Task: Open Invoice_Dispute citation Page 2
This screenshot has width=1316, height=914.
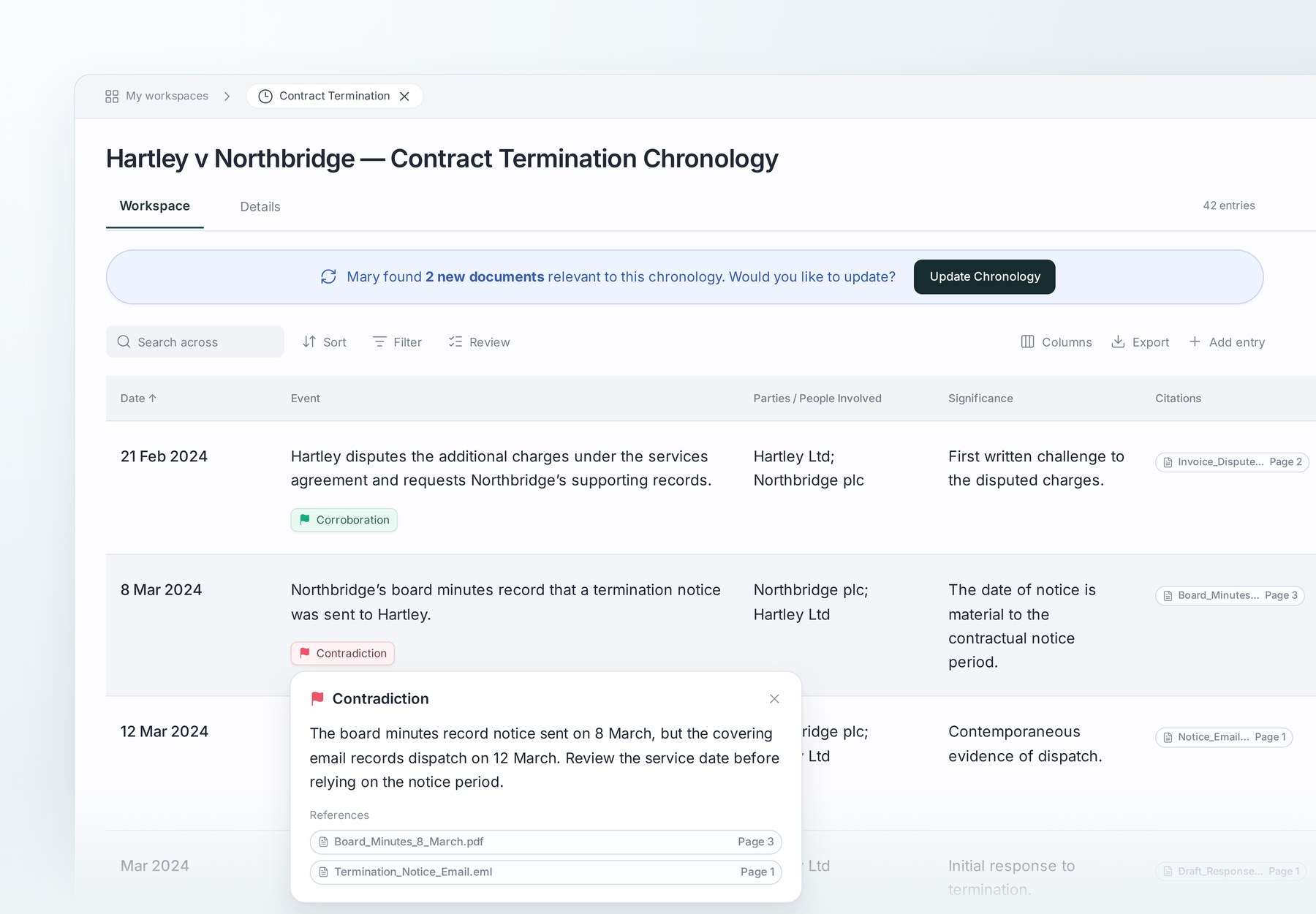Action: click(1232, 462)
